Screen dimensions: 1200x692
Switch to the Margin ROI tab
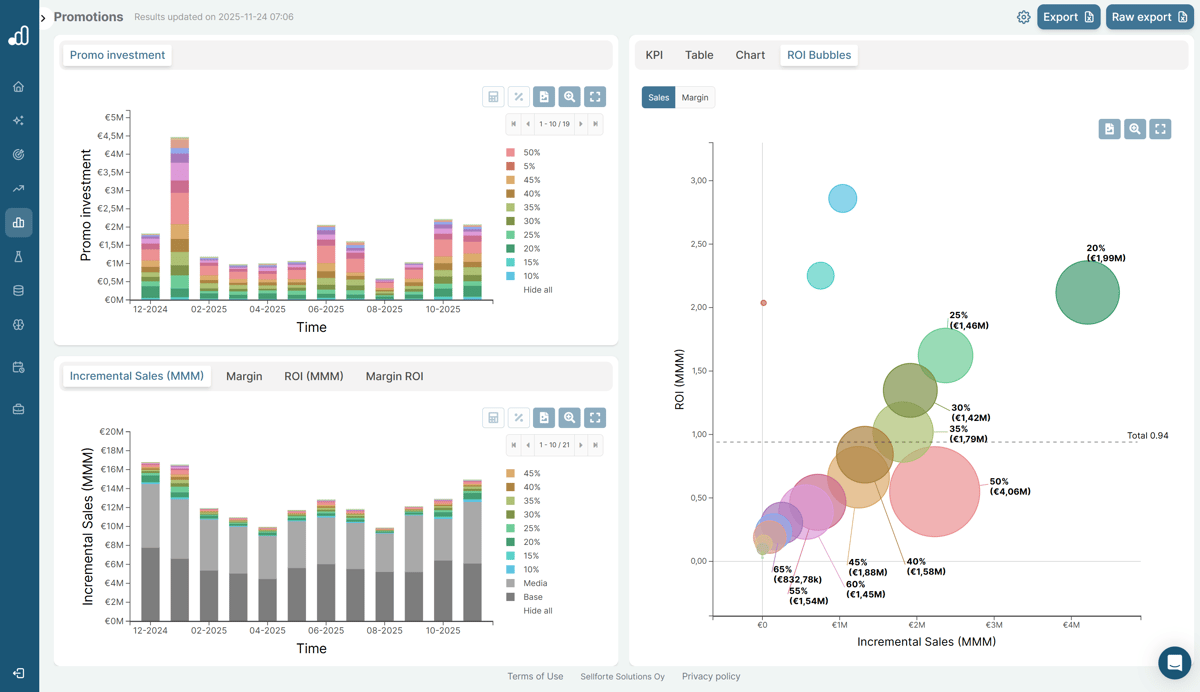point(394,376)
